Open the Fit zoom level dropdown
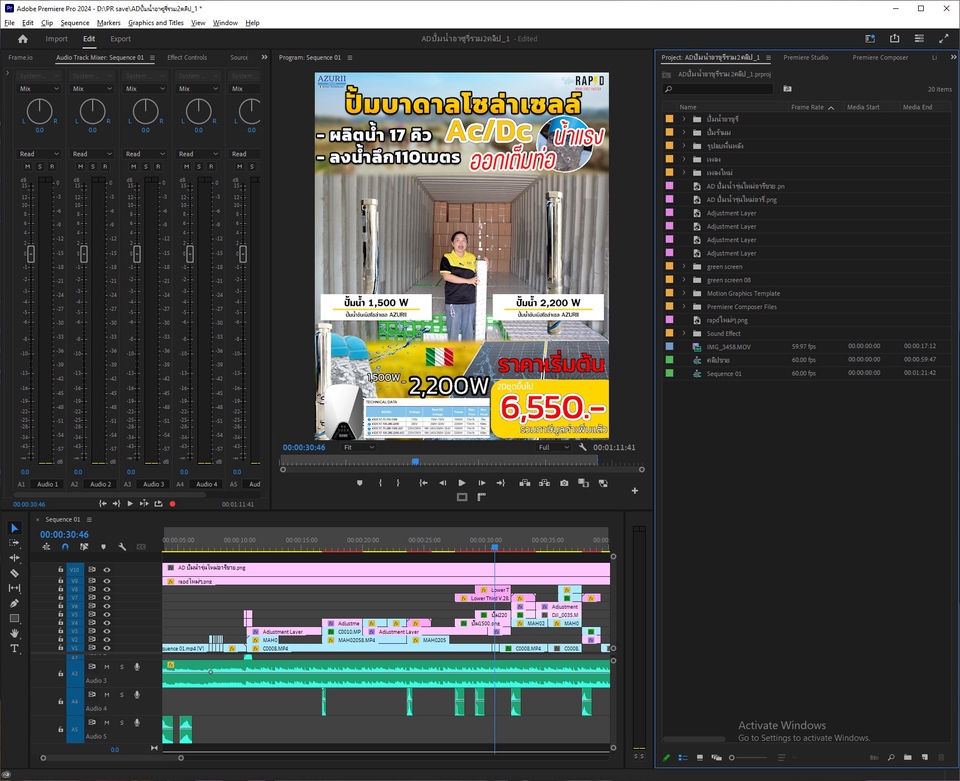This screenshot has width=960, height=781. (x=359, y=447)
